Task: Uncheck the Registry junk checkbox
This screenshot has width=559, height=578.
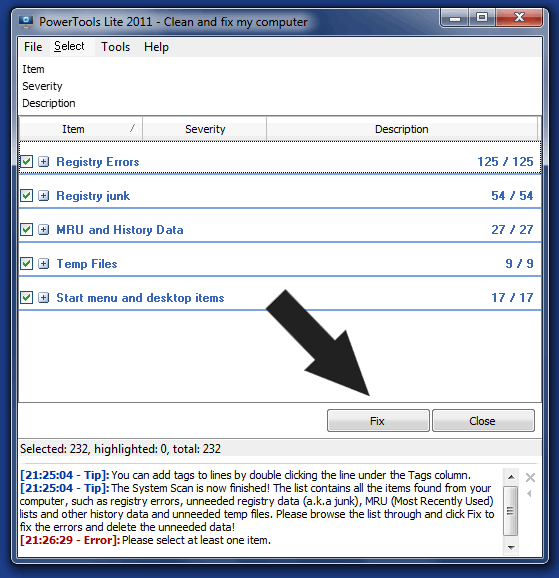Action: point(27,195)
